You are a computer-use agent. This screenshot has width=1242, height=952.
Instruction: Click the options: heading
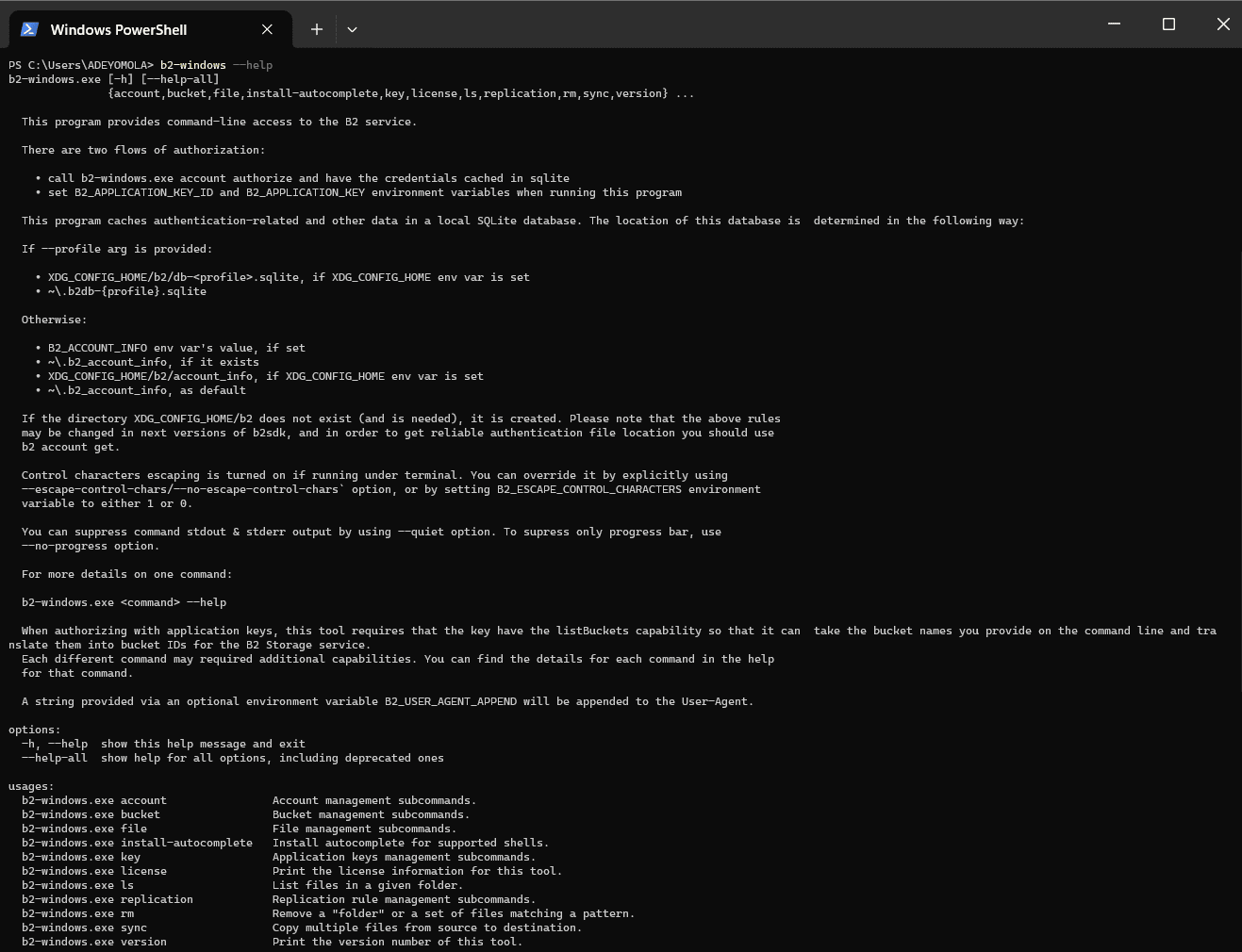(x=34, y=730)
